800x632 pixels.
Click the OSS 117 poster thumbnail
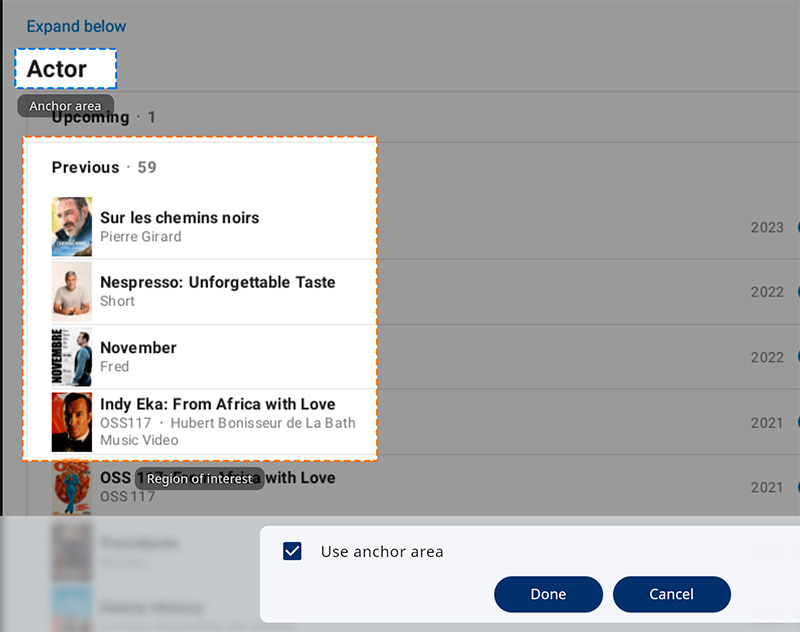tap(72, 488)
